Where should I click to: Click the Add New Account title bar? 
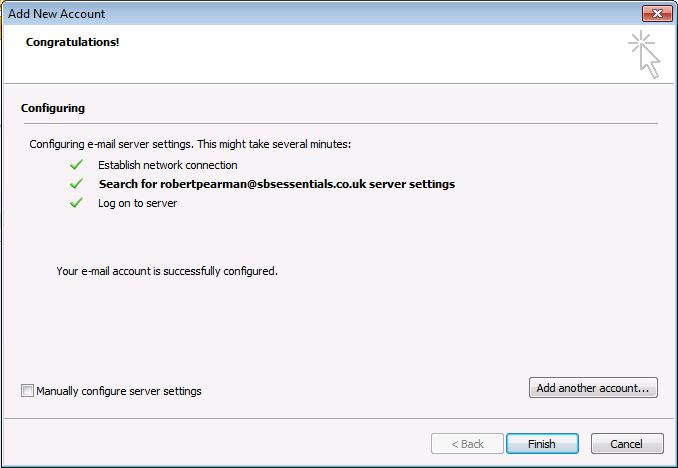(300, 14)
